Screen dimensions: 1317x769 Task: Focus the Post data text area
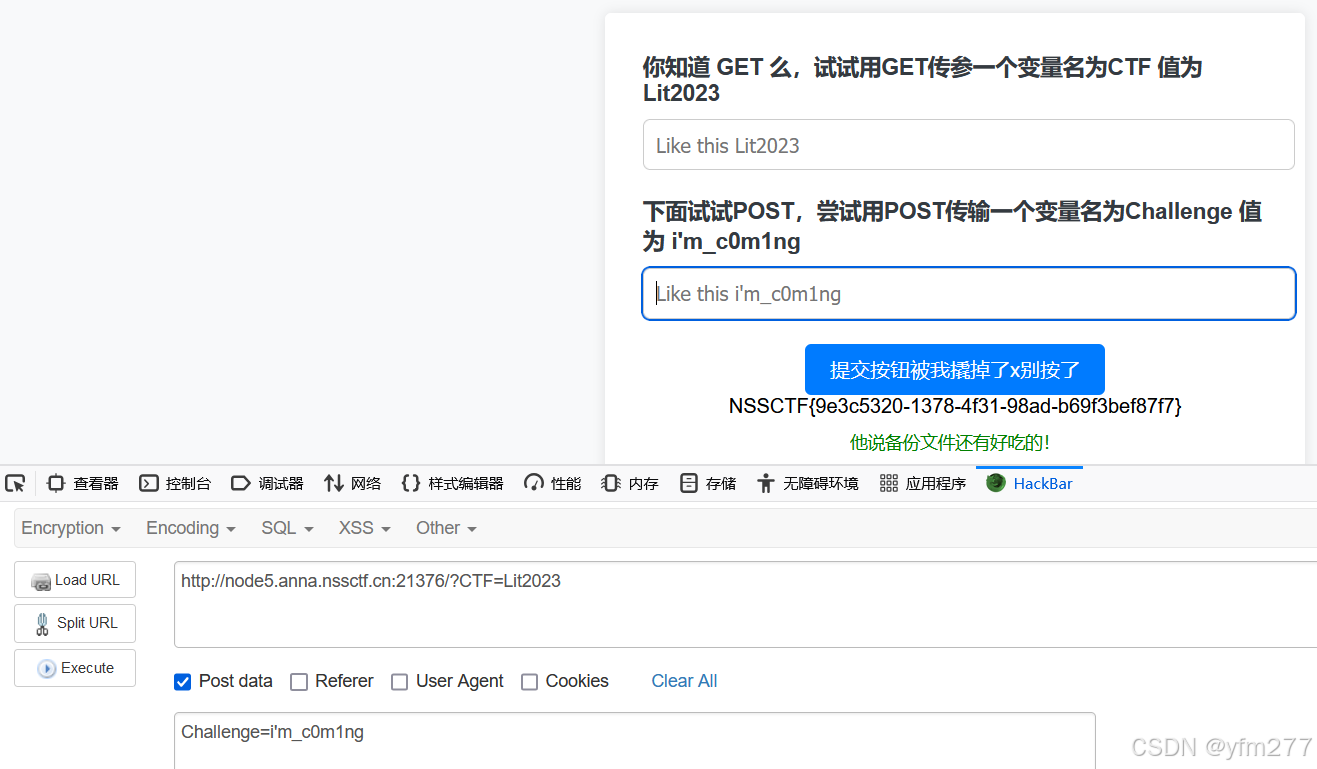click(635, 740)
